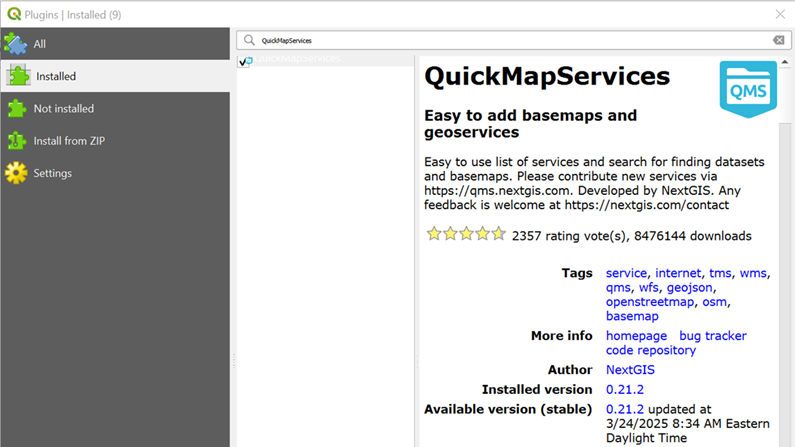Open the plugin Settings tab
Screen dimensions: 795x447
53,173
